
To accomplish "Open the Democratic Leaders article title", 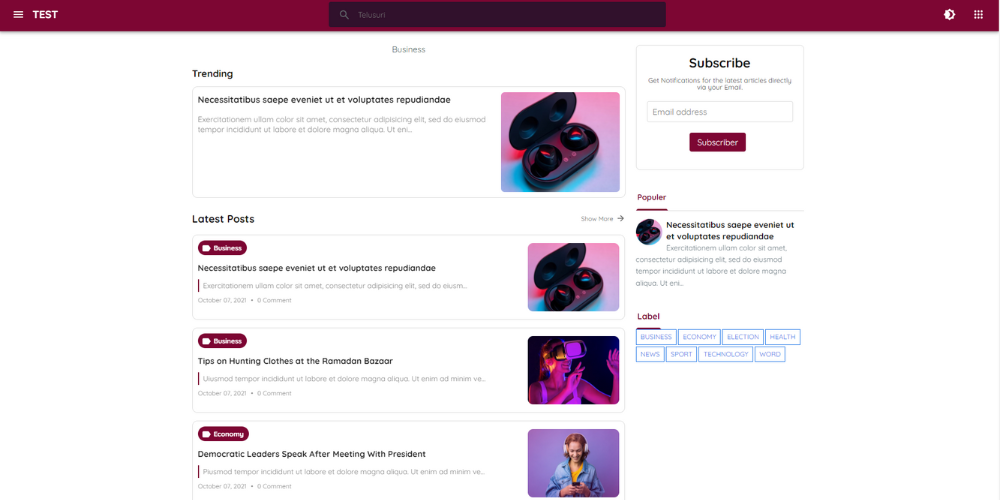I will (312, 454).
